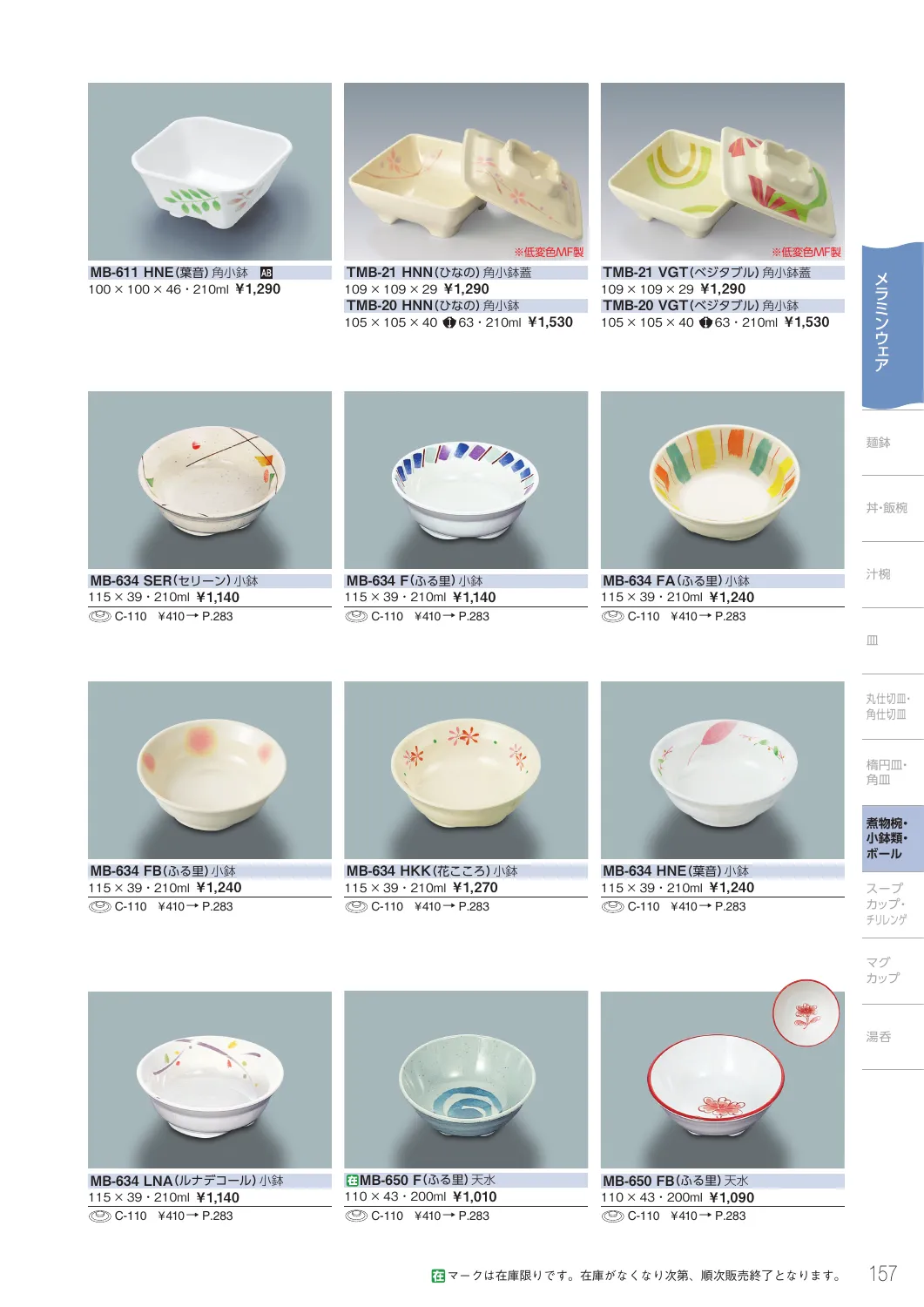Click the black circled icon in TMB-20 HNN specs

pyautogui.click(x=449, y=322)
